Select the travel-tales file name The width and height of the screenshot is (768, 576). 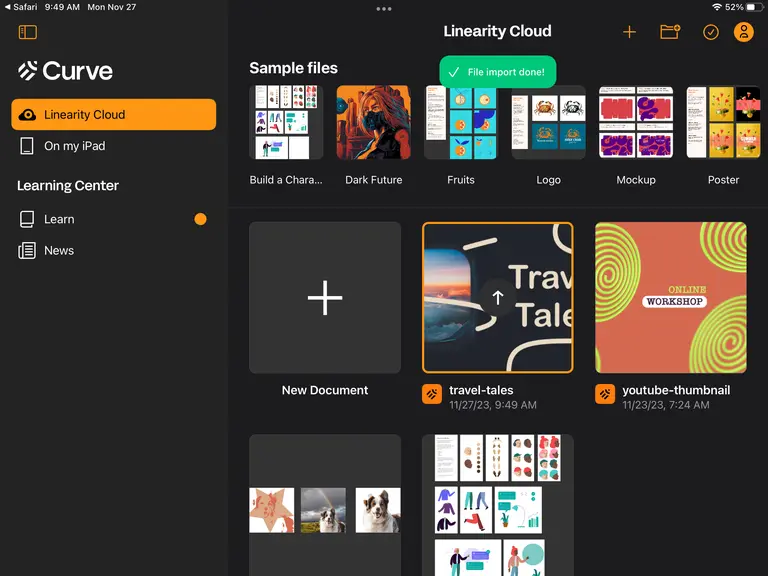pyautogui.click(x=481, y=390)
